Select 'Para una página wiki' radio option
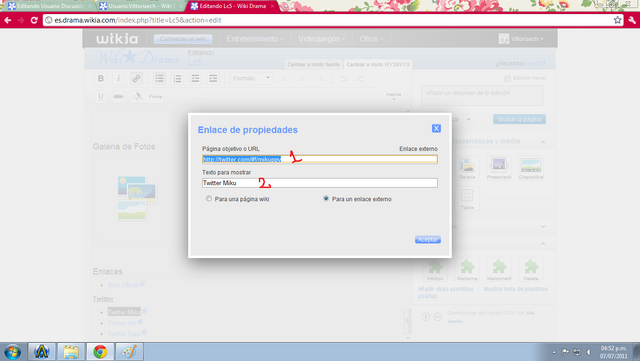Screen dimensions: 640x361 pyautogui.click(x=209, y=199)
